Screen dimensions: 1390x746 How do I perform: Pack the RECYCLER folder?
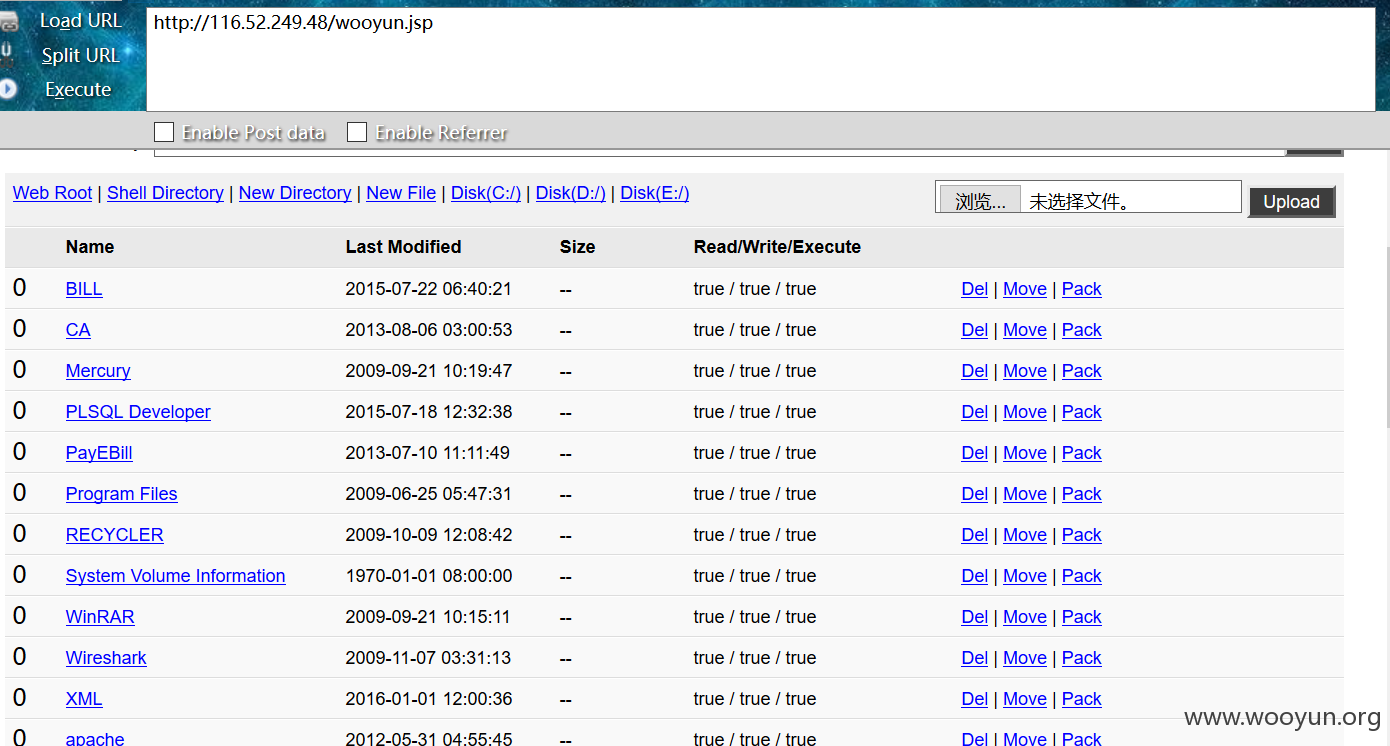pos(1082,535)
